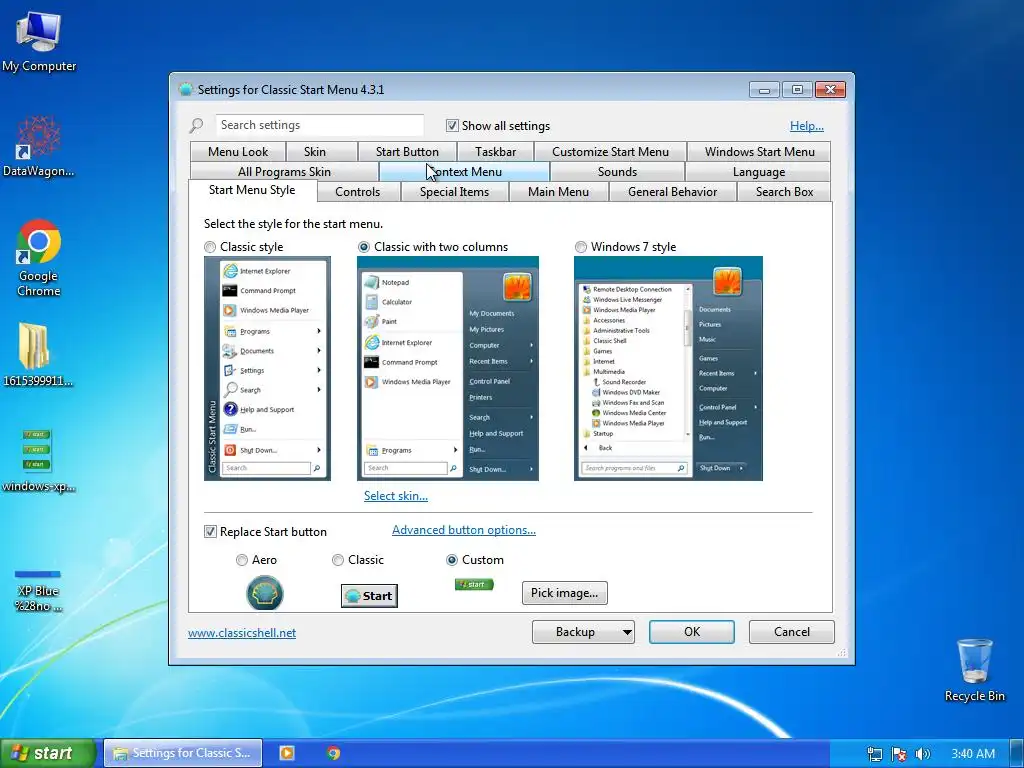Click the custom green start button preview
The height and width of the screenshot is (768, 1024).
click(x=474, y=584)
